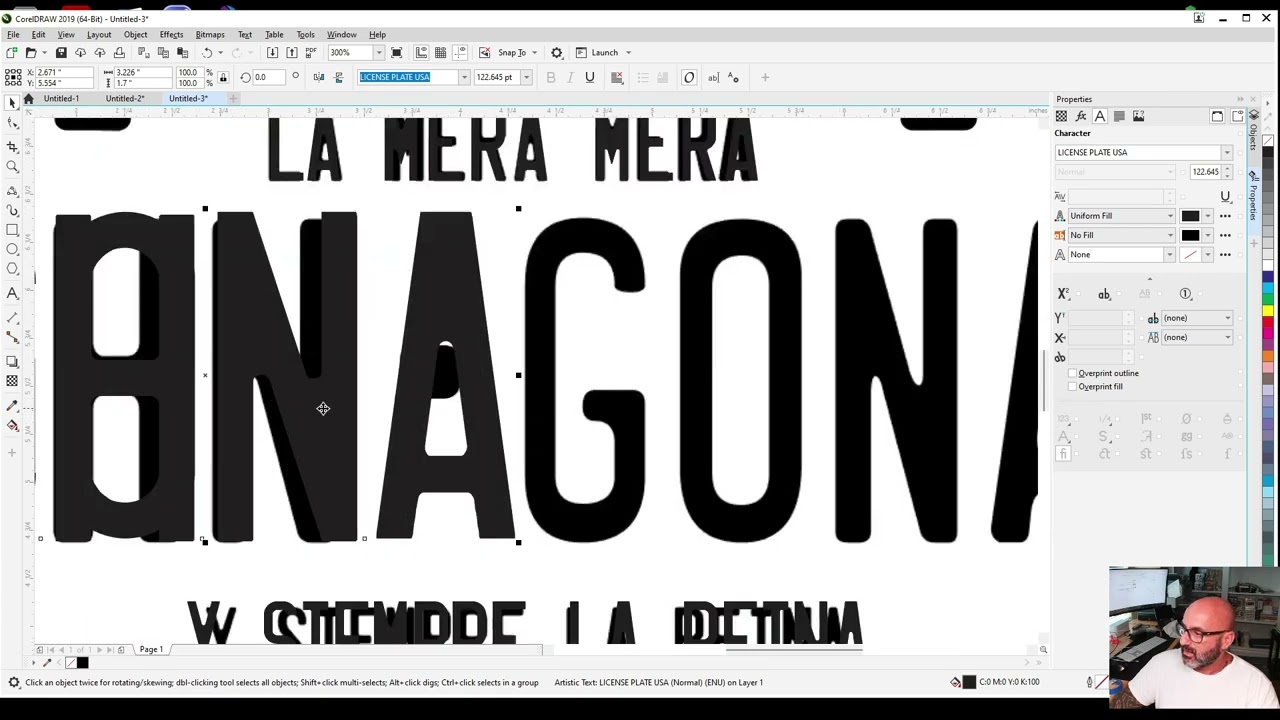Open the Launch dropdown
This screenshot has width=1280, height=720.
[628, 52]
